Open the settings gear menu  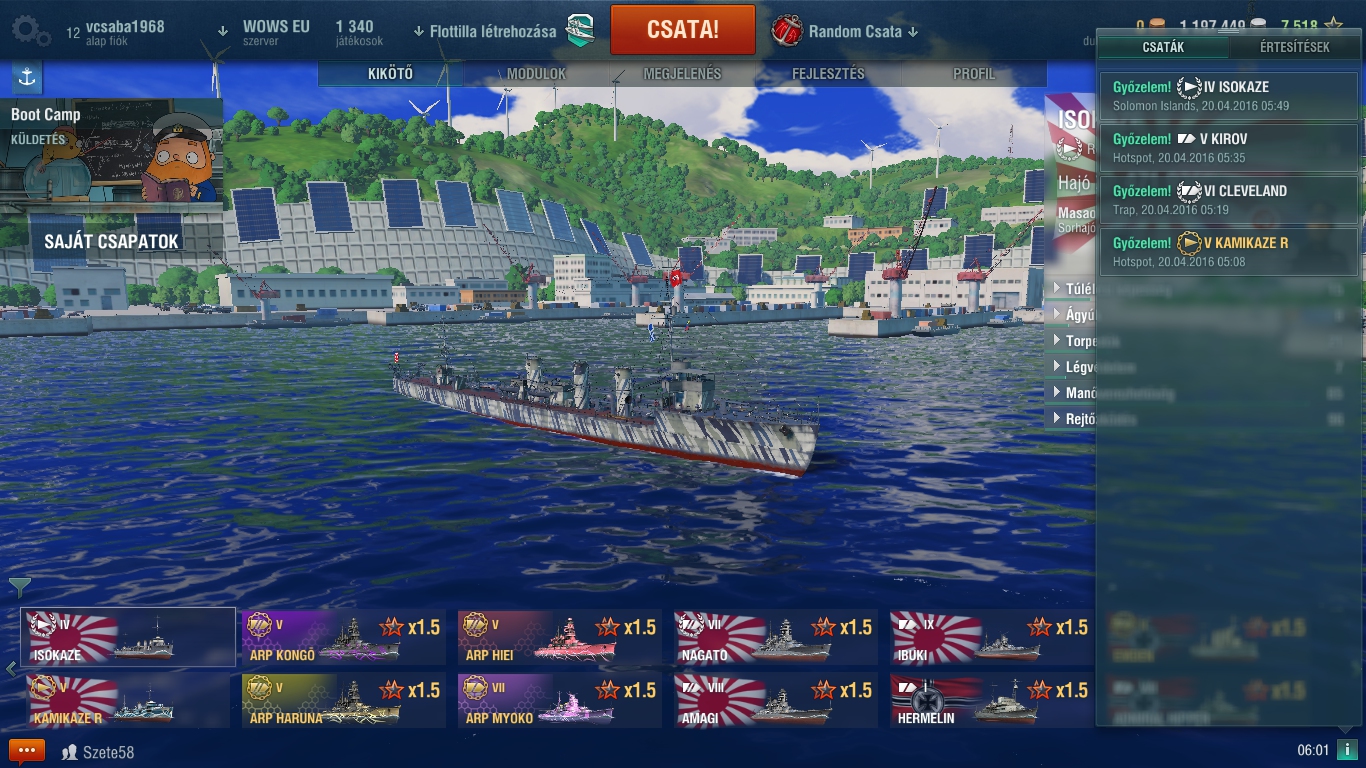click(x=30, y=31)
